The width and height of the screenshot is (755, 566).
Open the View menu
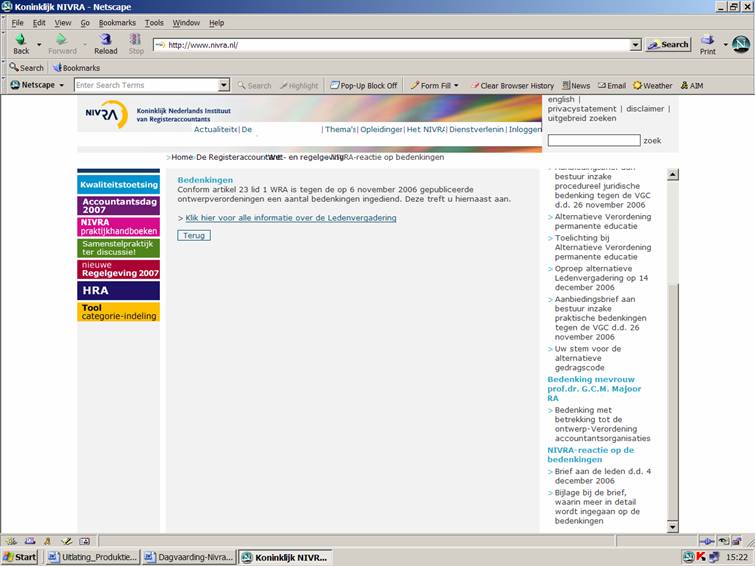[x=63, y=23]
